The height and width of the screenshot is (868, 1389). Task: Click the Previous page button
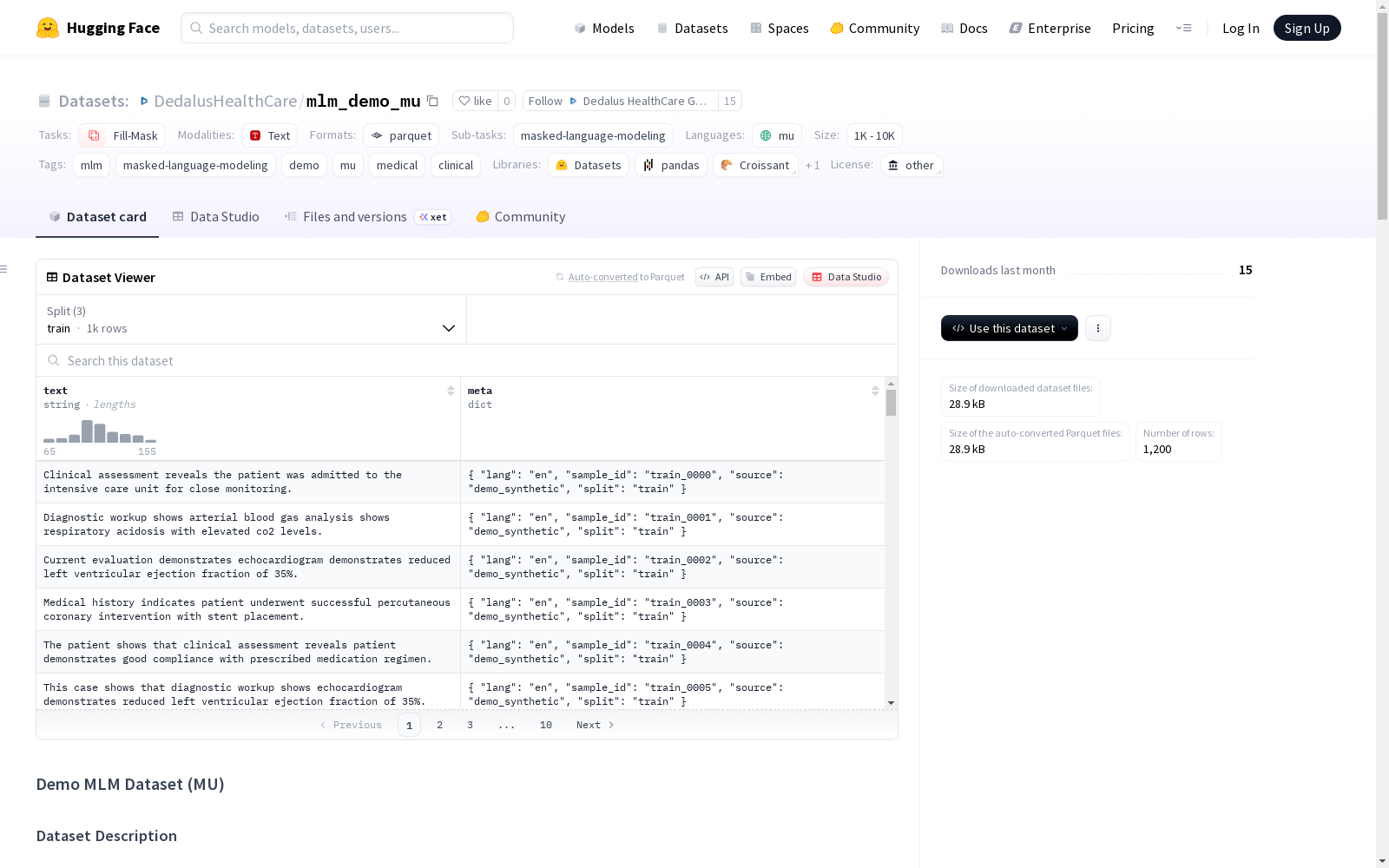(x=351, y=725)
